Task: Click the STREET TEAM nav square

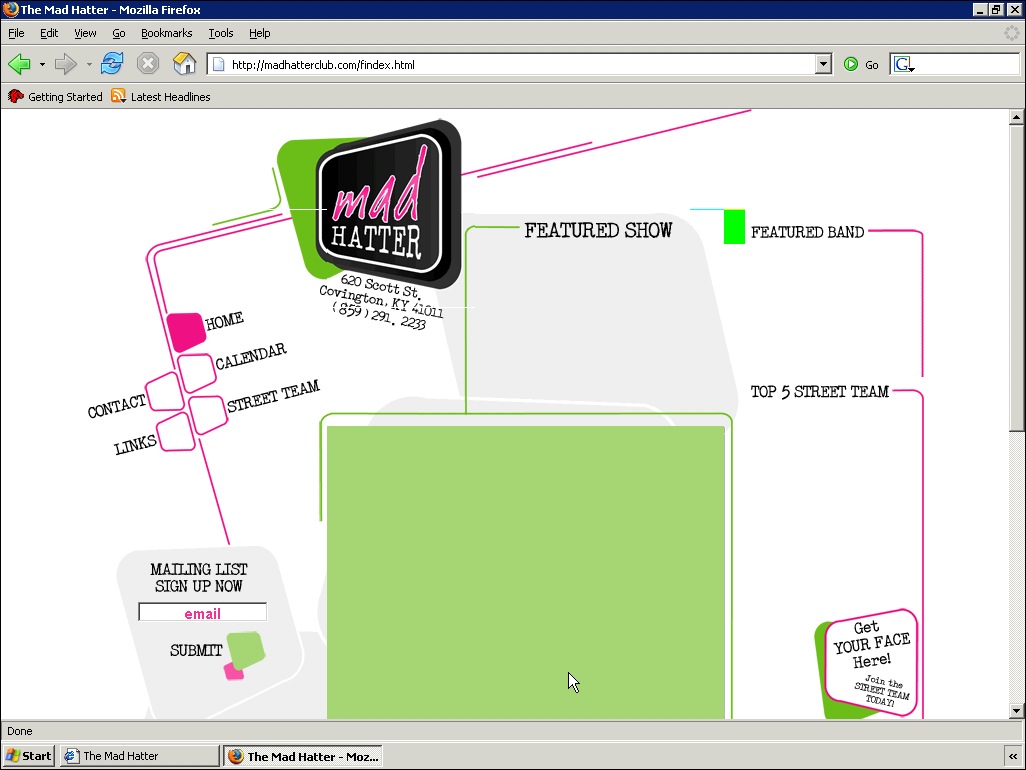Action: point(207,415)
